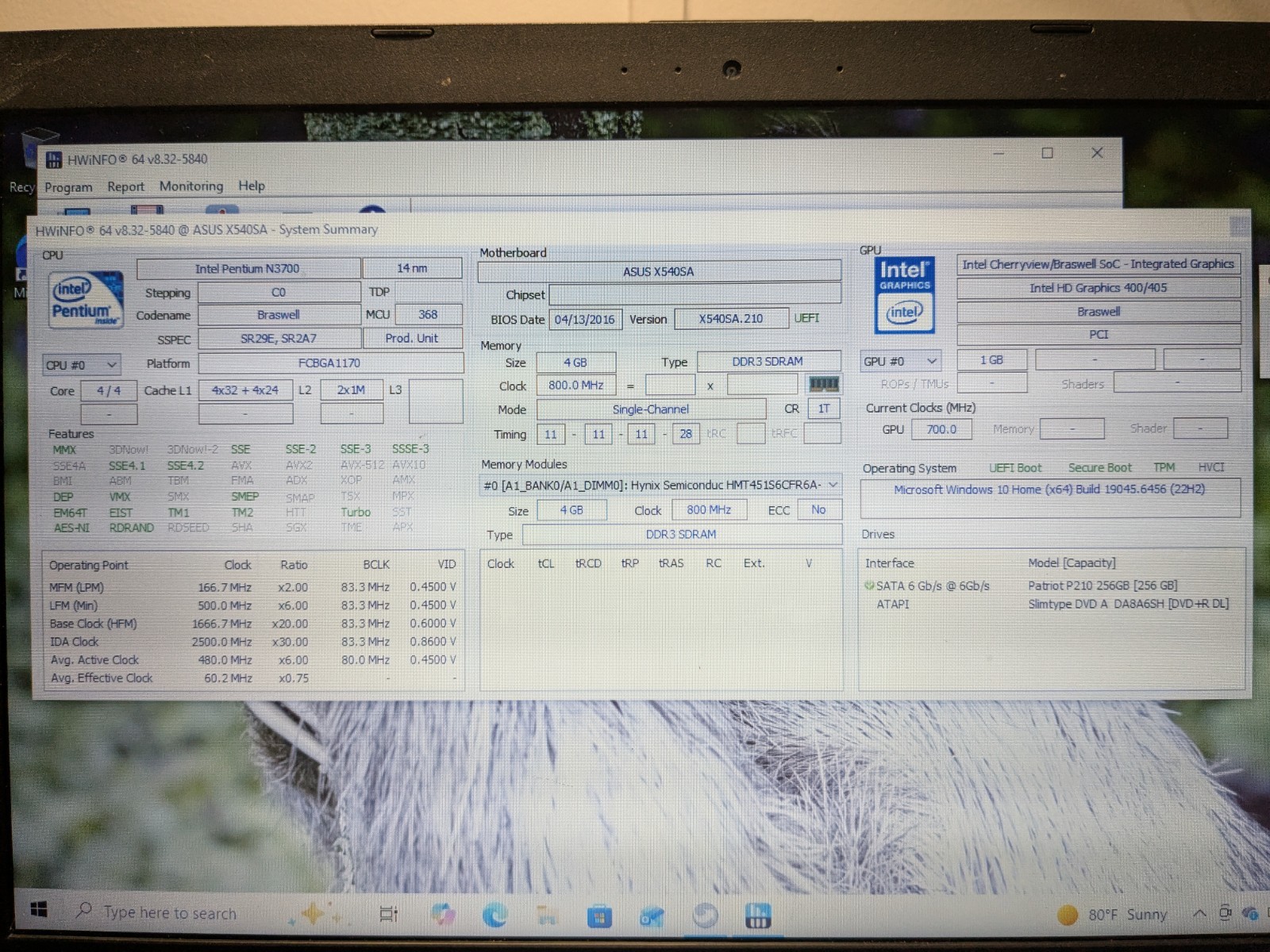
Task: Open the Help menu
Action: 252,186
